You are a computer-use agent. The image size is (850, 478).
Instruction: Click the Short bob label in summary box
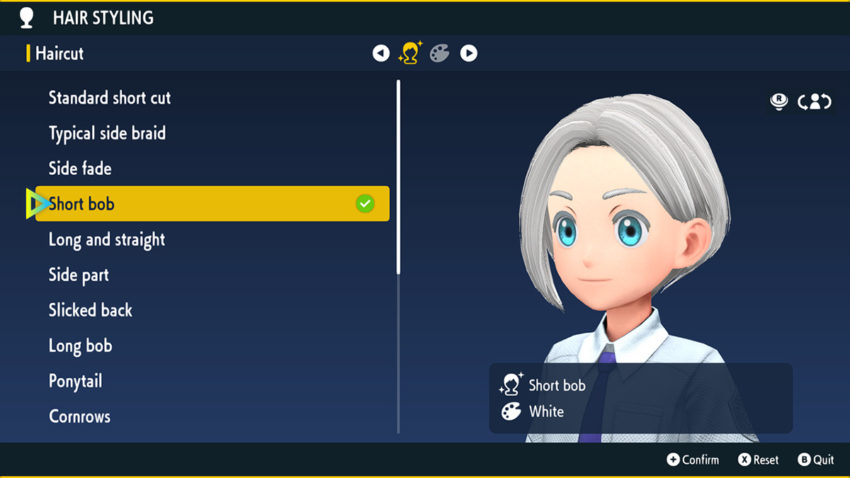click(557, 385)
